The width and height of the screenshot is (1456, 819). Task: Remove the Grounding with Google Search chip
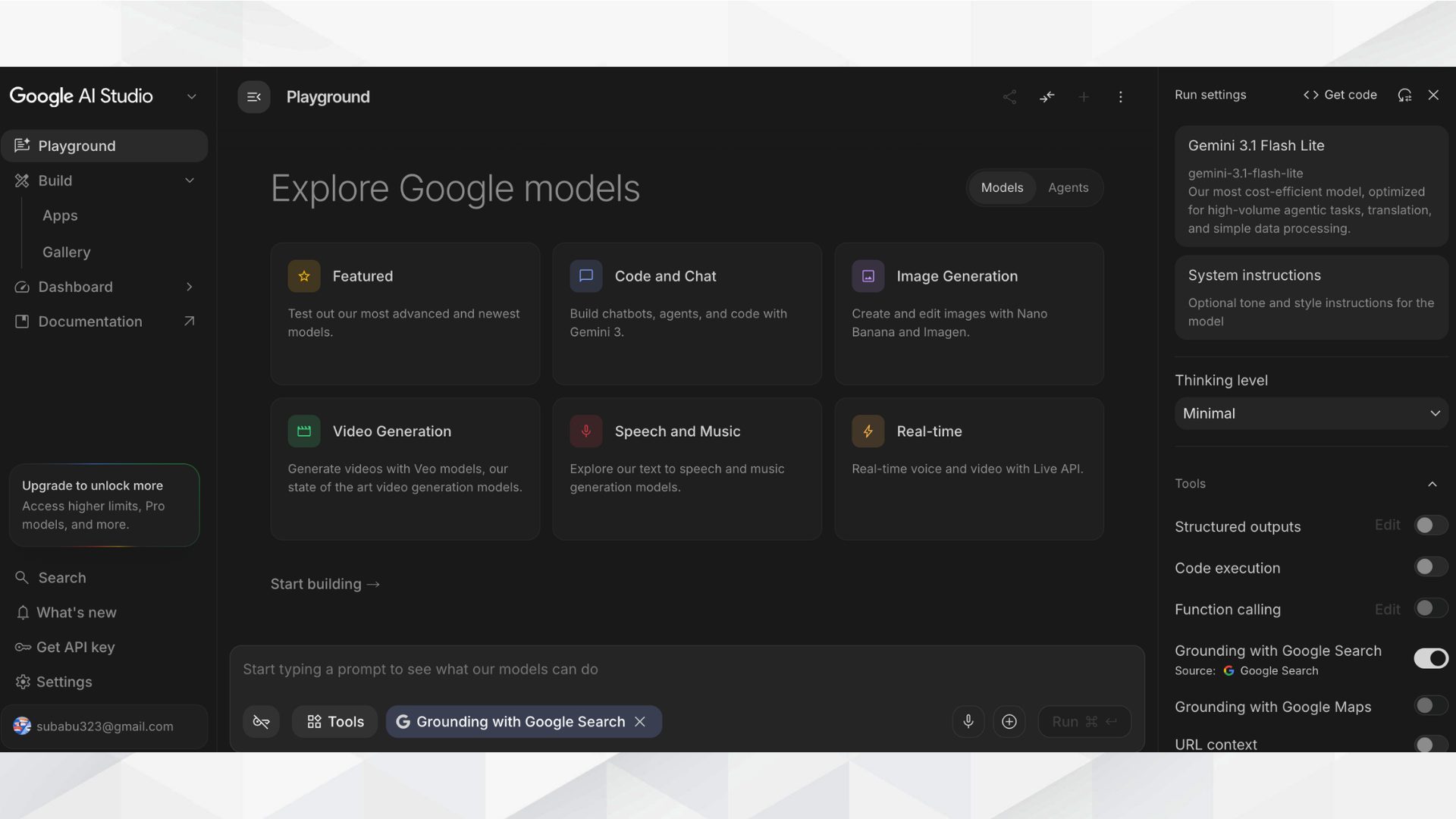tap(640, 722)
